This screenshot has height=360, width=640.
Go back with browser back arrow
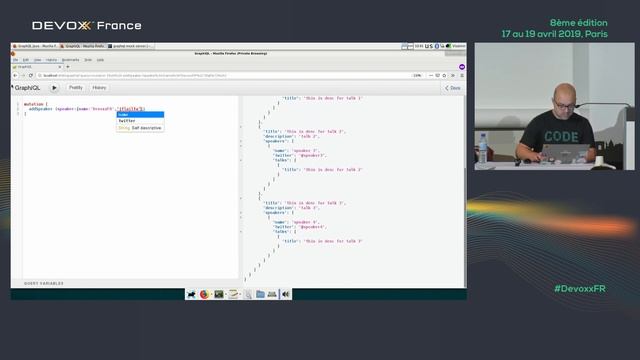[15, 76]
